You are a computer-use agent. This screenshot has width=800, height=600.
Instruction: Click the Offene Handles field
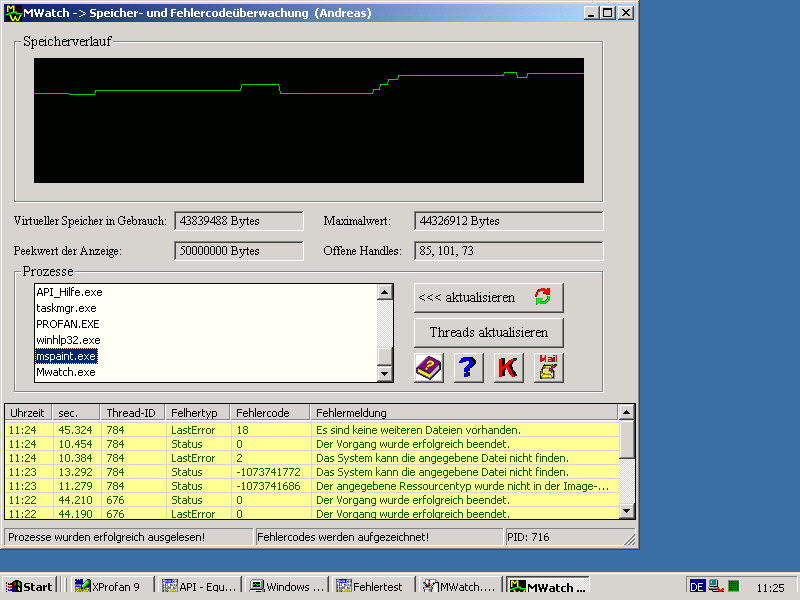509,251
